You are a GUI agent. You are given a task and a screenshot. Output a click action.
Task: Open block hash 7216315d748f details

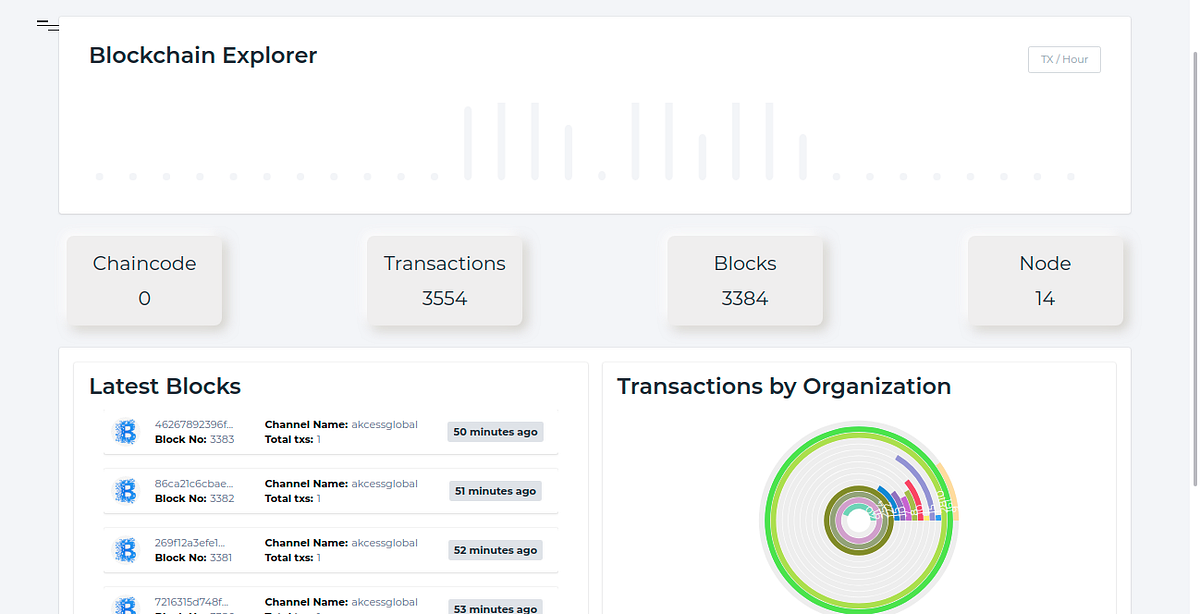pyautogui.click(x=190, y=601)
